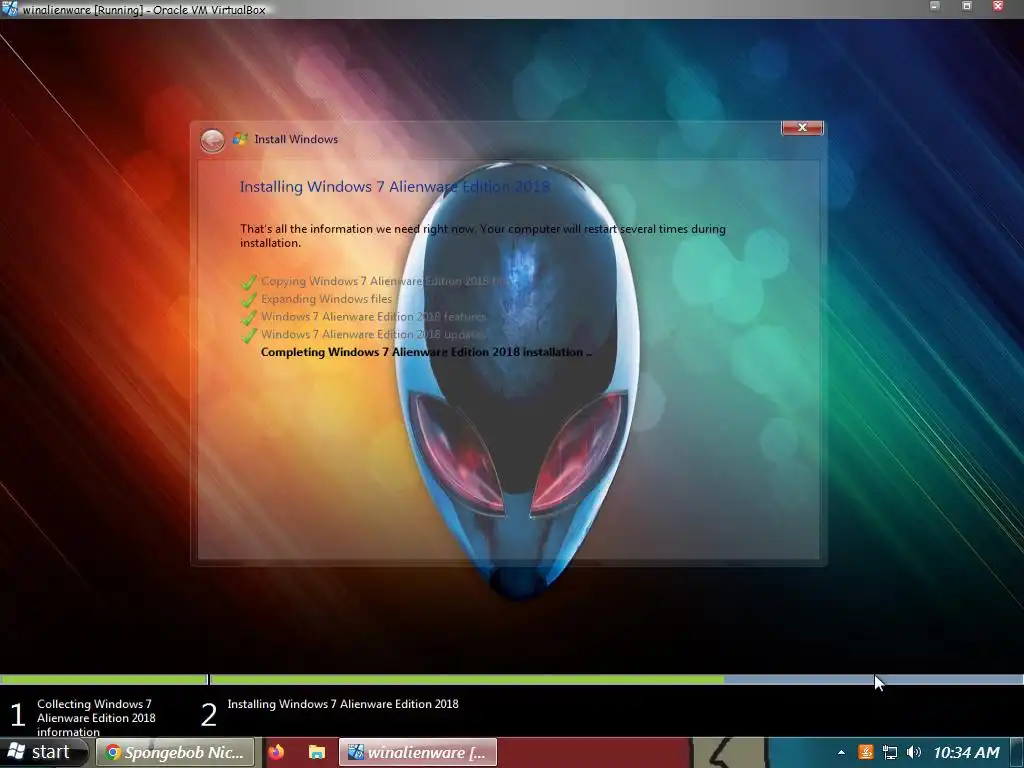The width and height of the screenshot is (1024, 768).
Task: Click the 'Completing Windows 7 Alienware Edition' line
Action: point(426,352)
